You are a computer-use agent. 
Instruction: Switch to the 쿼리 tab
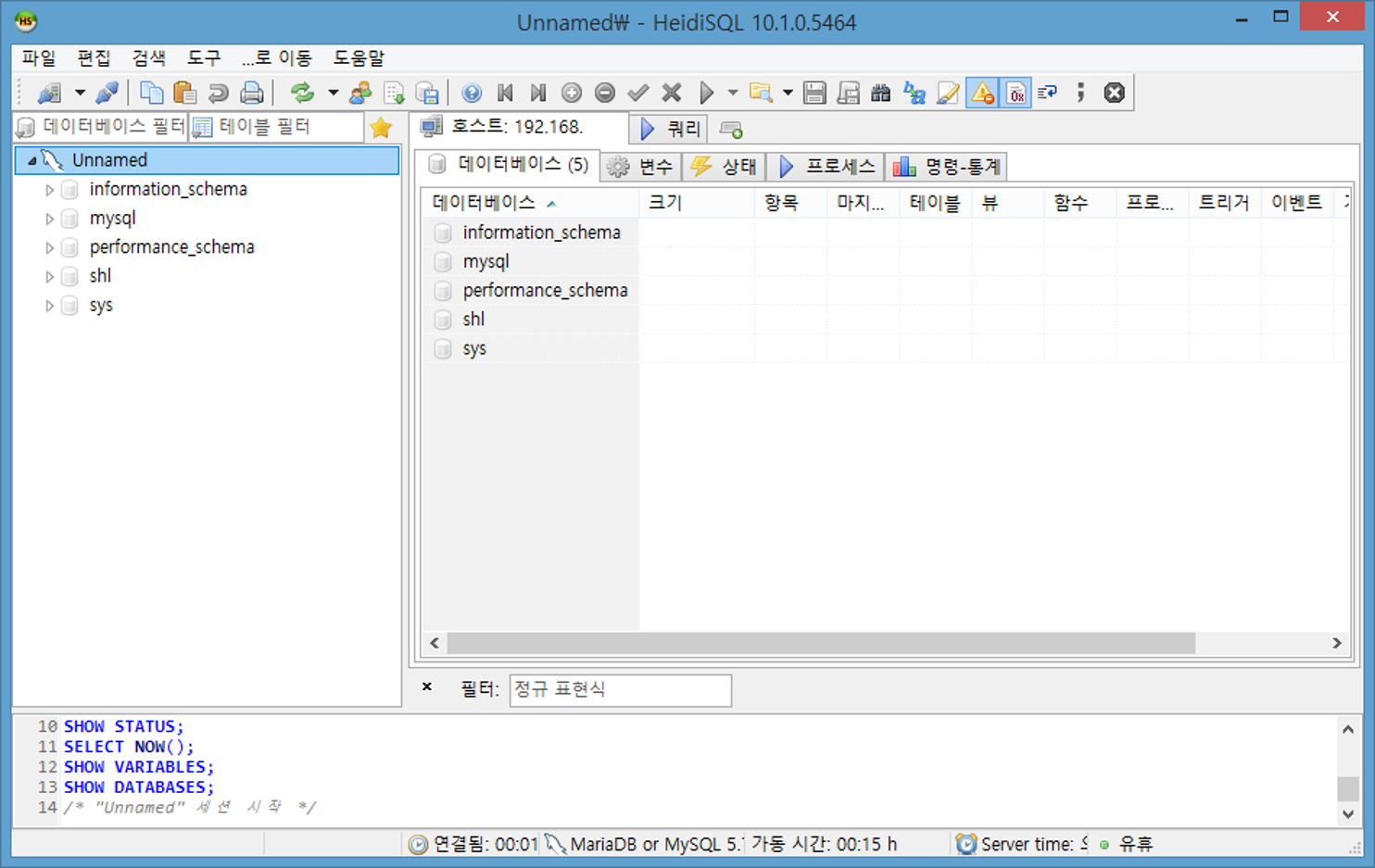(x=670, y=129)
